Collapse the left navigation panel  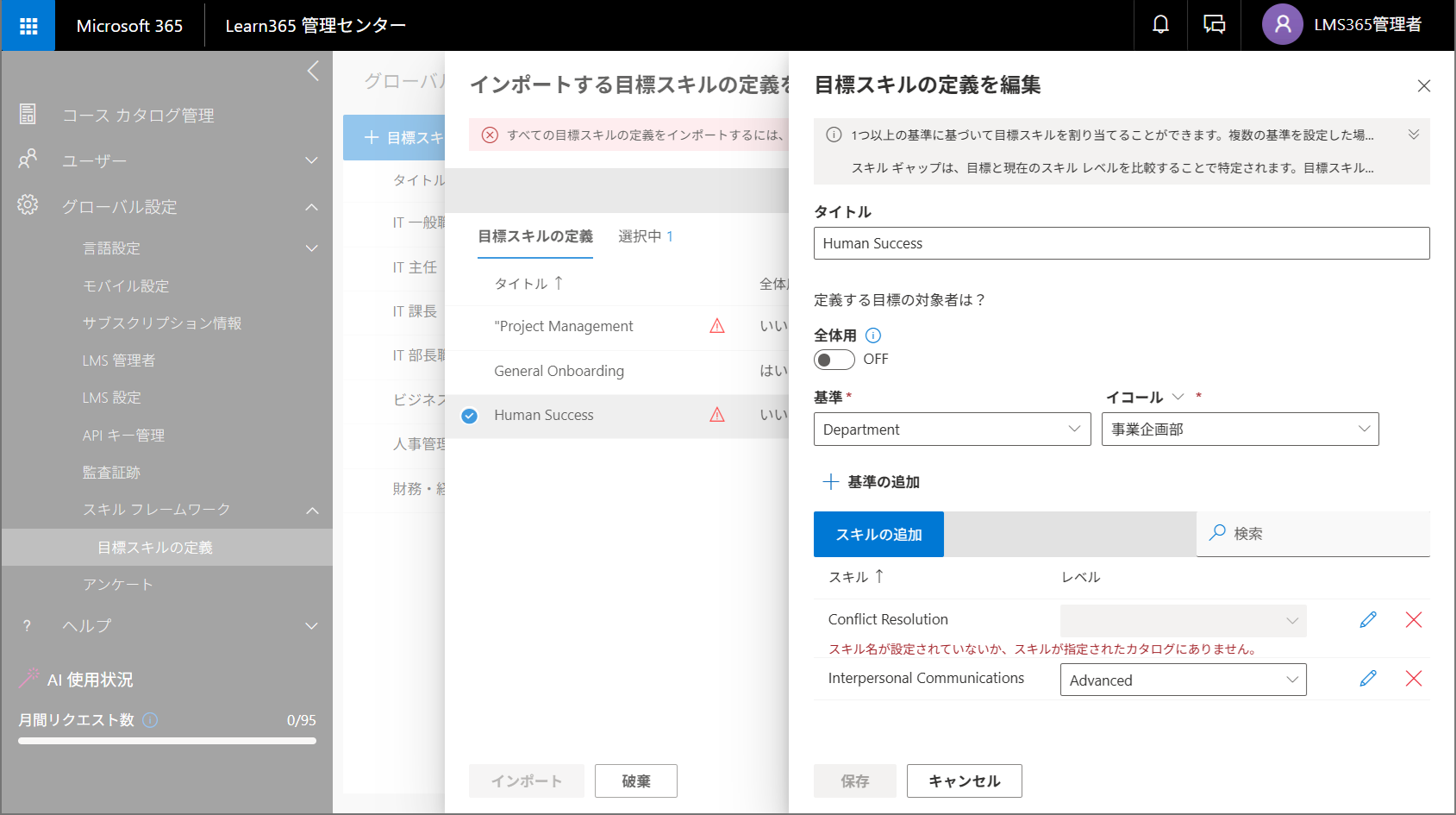pyautogui.click(x=313, y=71)
